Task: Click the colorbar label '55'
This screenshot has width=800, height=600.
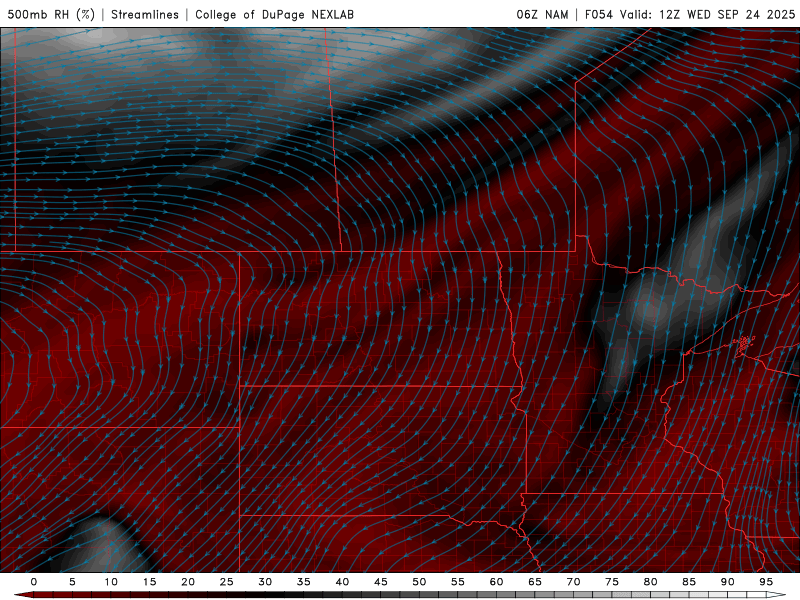Action: click(x=458, y=582)
